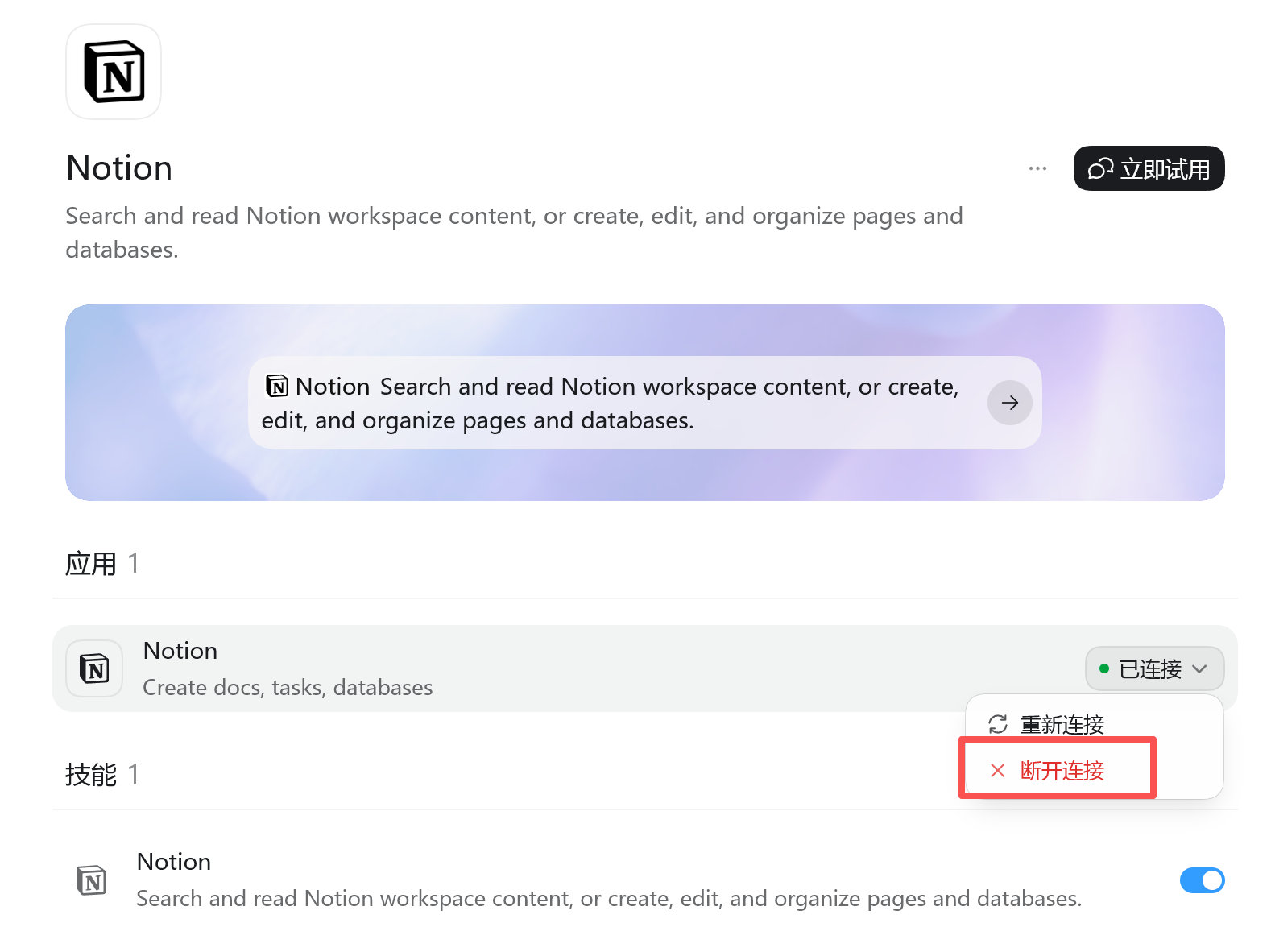Click the 立即试用 try now button

click(1149, 168)
